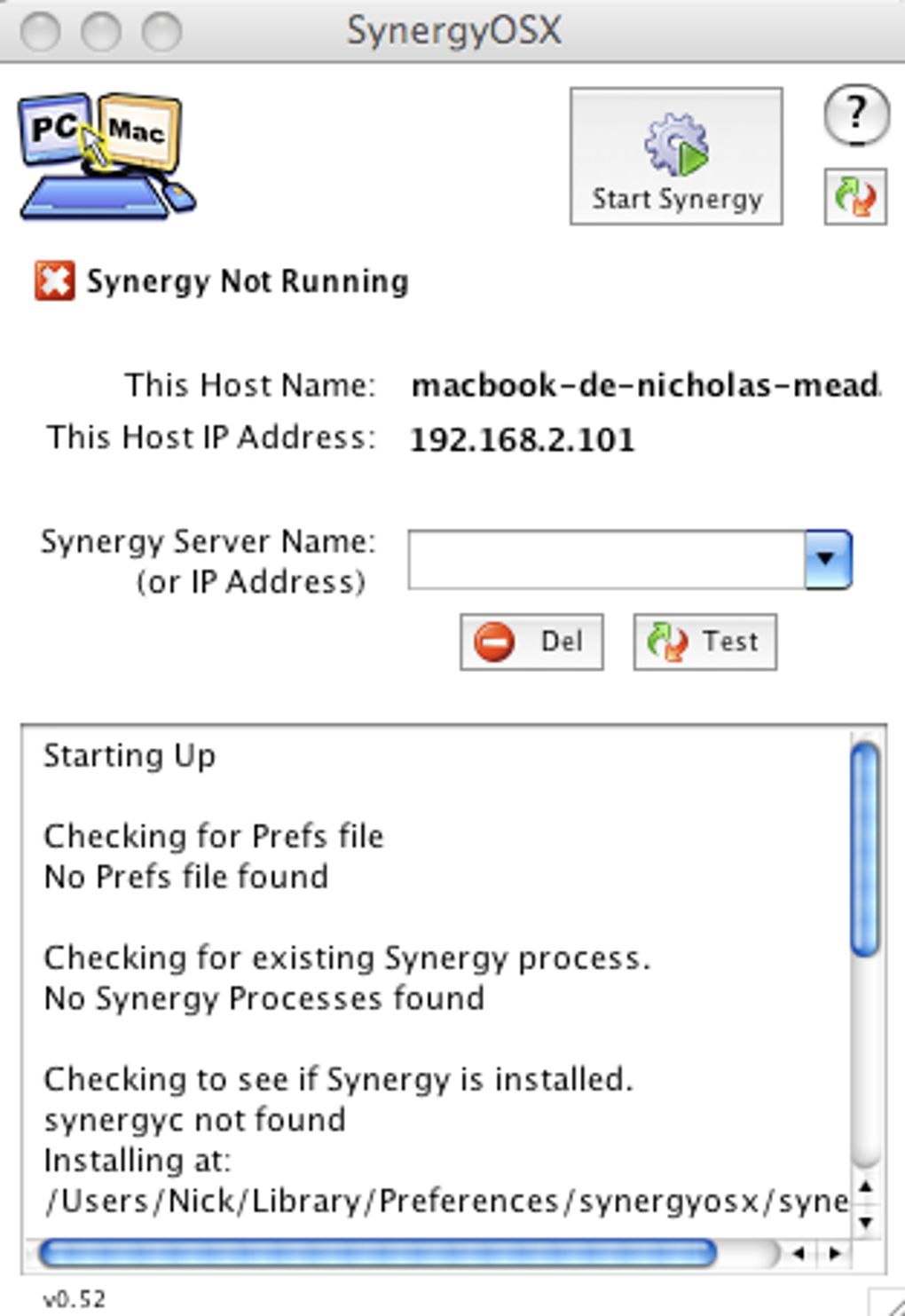The width and height of the screenshot is (905, 1316).
Task: Click the host IP address 192.168.2.101
Action: (523, 440)
